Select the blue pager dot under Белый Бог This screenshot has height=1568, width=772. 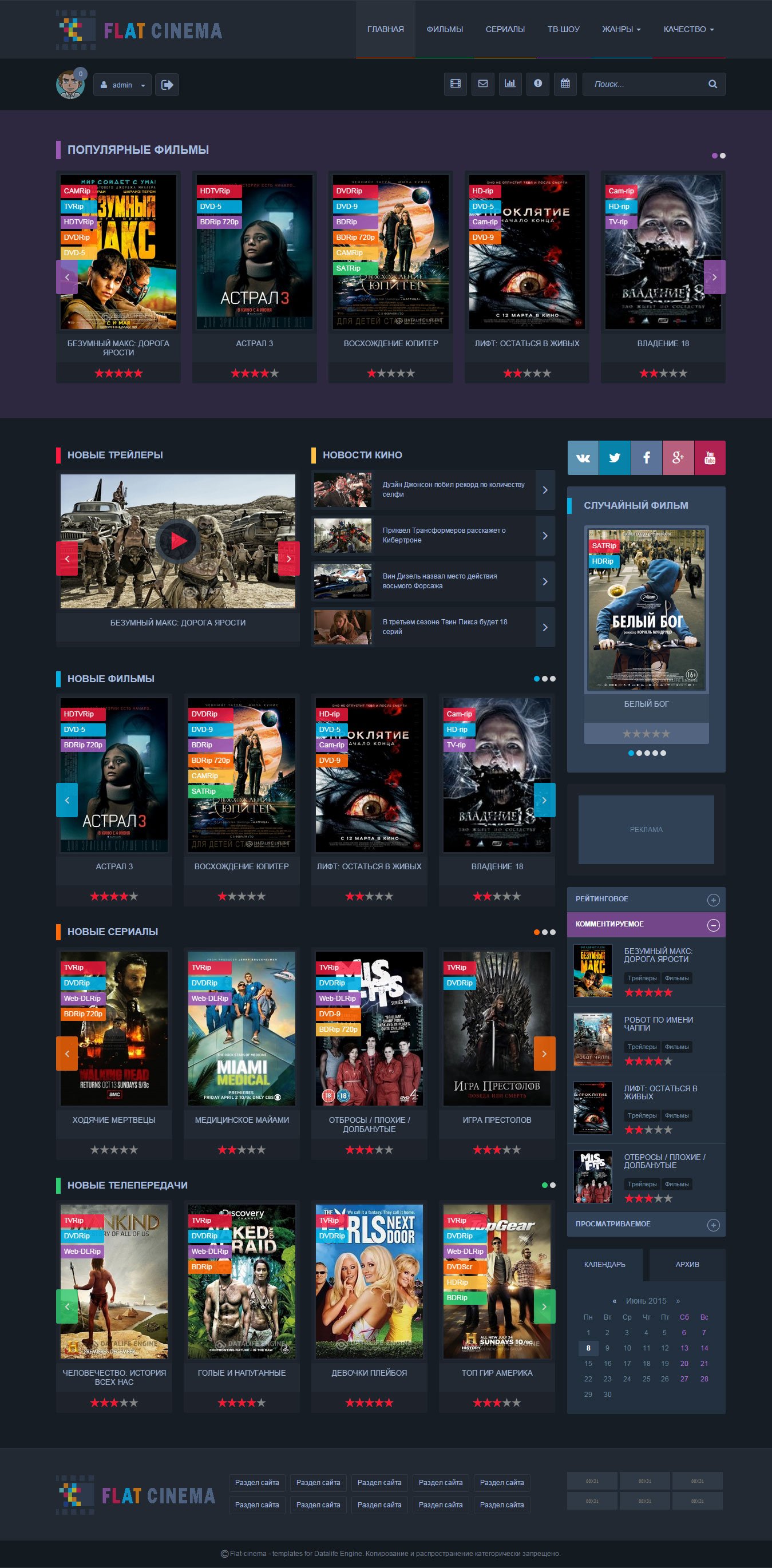(x=631, y=753)
